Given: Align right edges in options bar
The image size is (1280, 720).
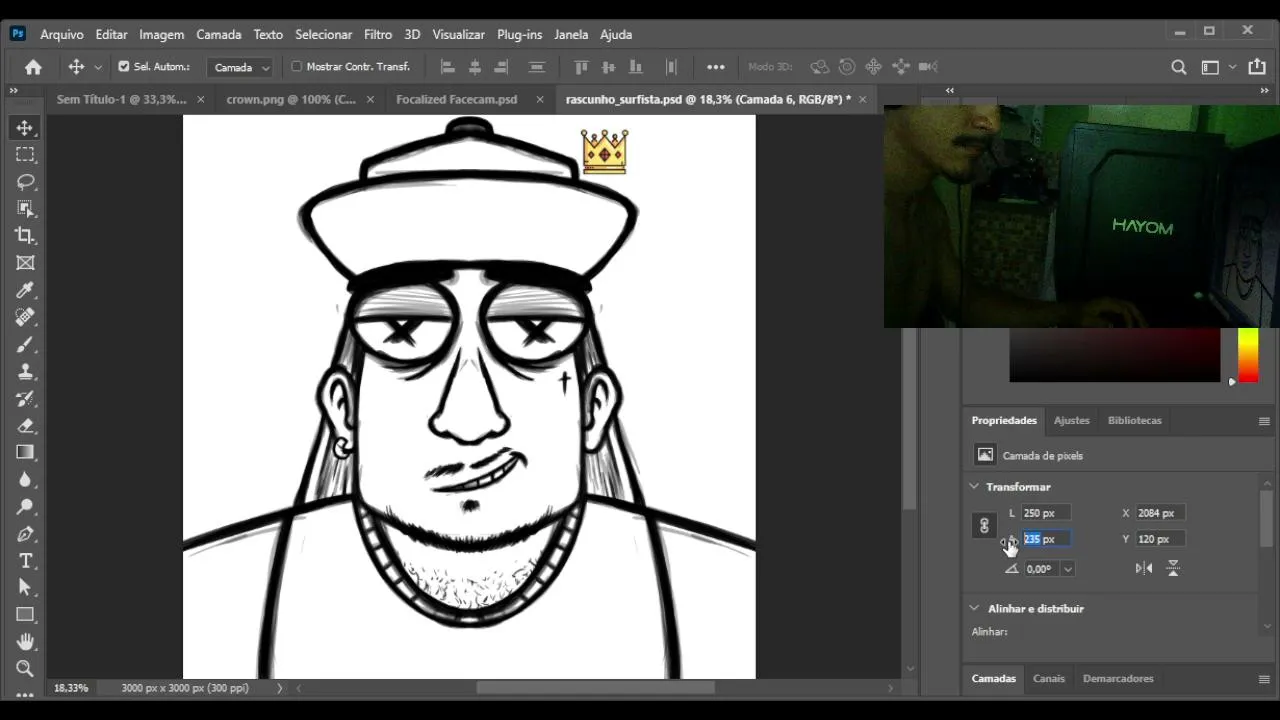Looking at the screenshot, I should 502,67.
